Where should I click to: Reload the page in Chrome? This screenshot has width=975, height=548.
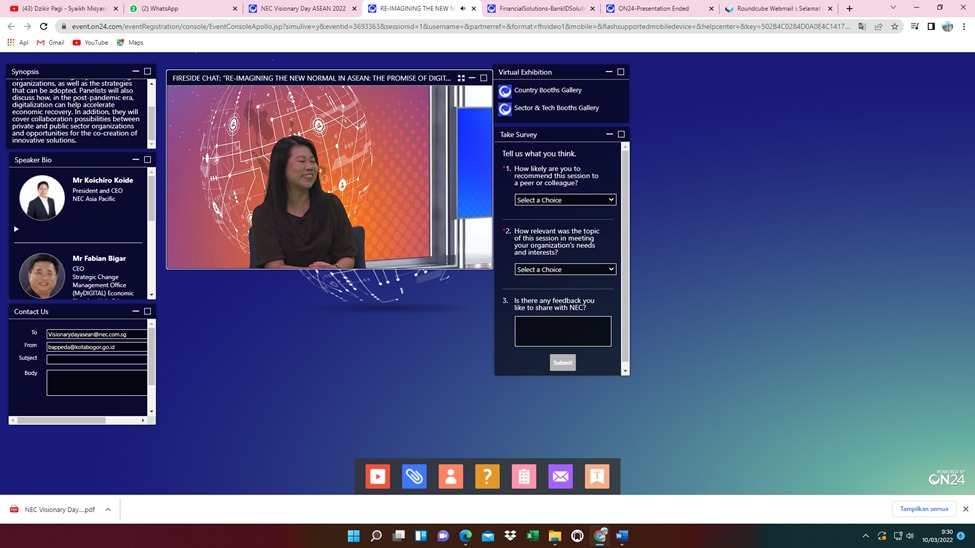coord(44,27)
